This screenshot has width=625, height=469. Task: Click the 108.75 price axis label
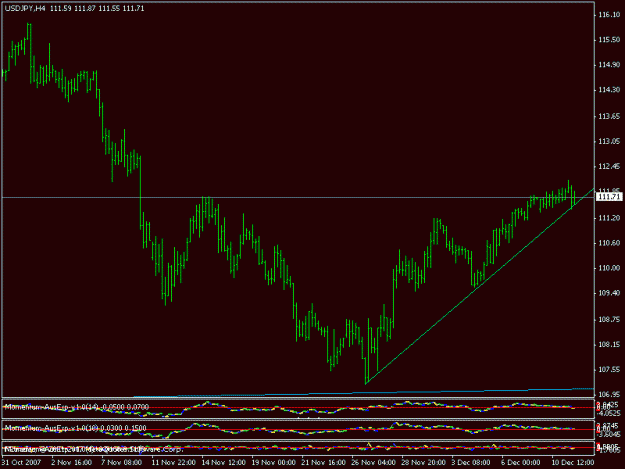point(609,320)
